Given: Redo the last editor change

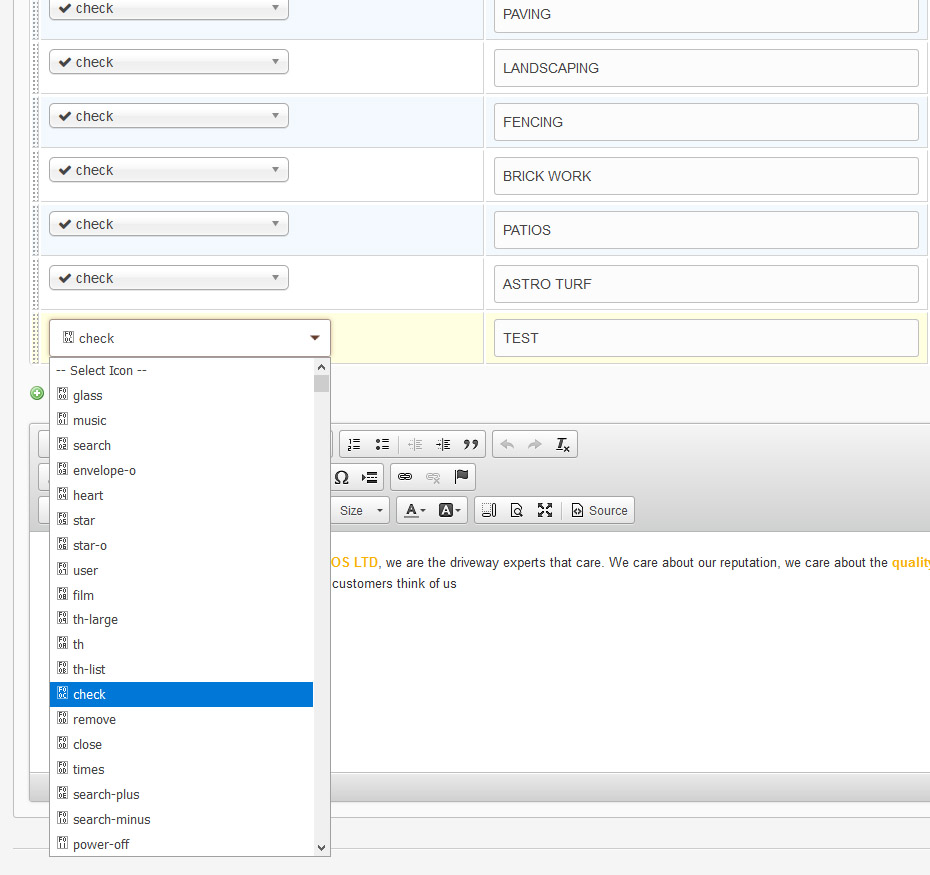Looking at the screenshot, I should click(x=535, y=444).
